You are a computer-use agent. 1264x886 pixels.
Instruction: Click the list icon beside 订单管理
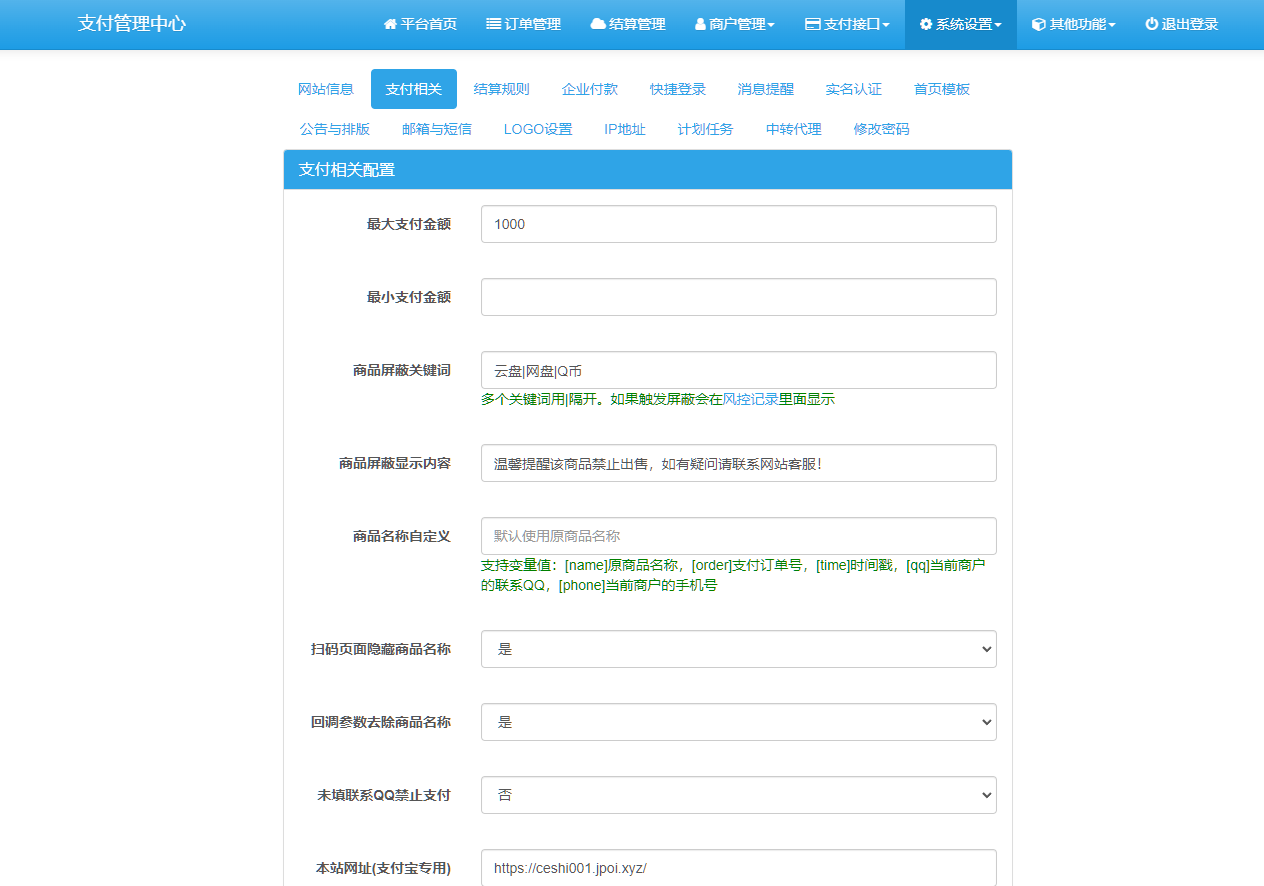pos(493,24)
